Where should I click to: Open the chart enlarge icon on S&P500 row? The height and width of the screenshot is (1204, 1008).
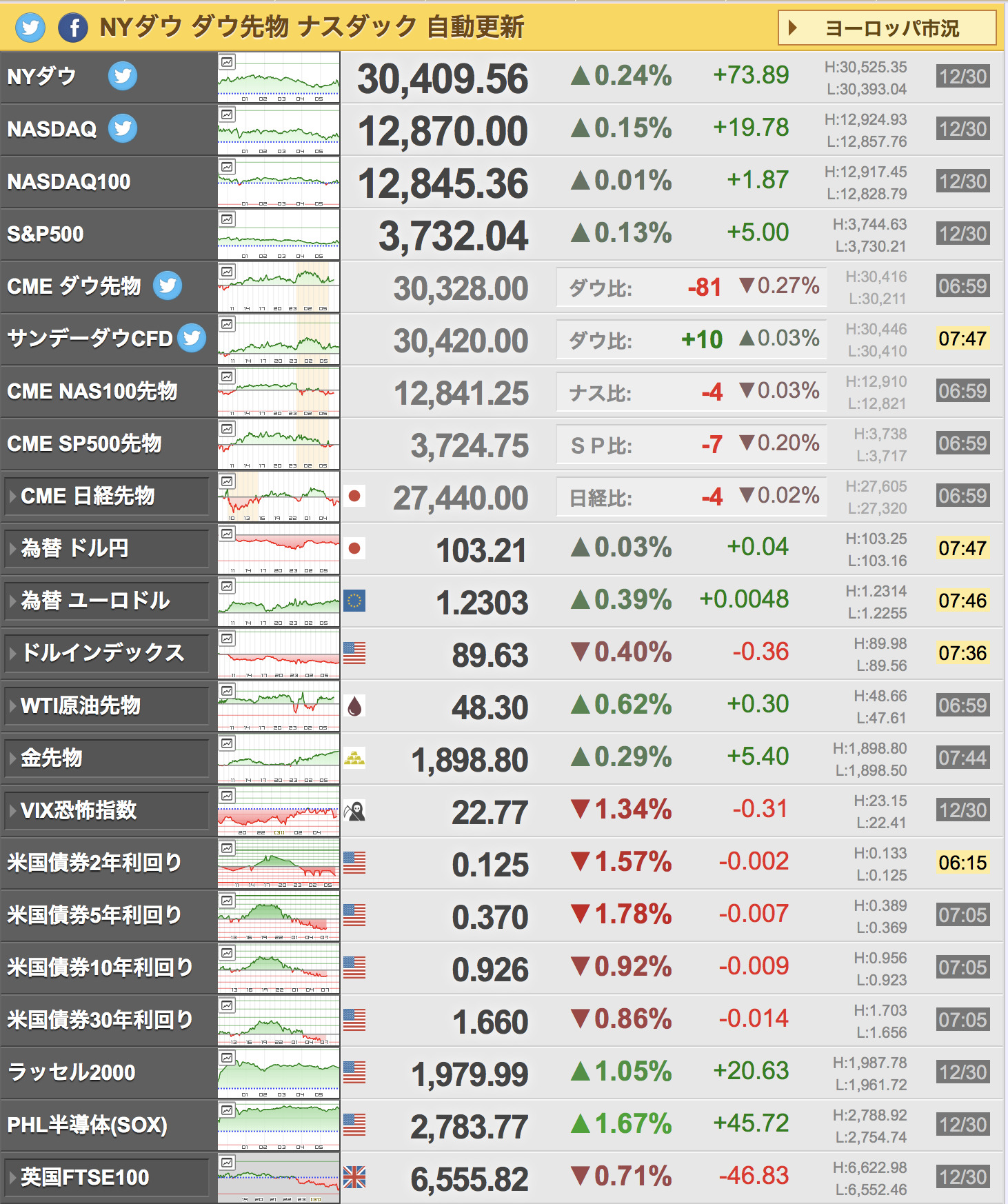[x=227, y=219]
